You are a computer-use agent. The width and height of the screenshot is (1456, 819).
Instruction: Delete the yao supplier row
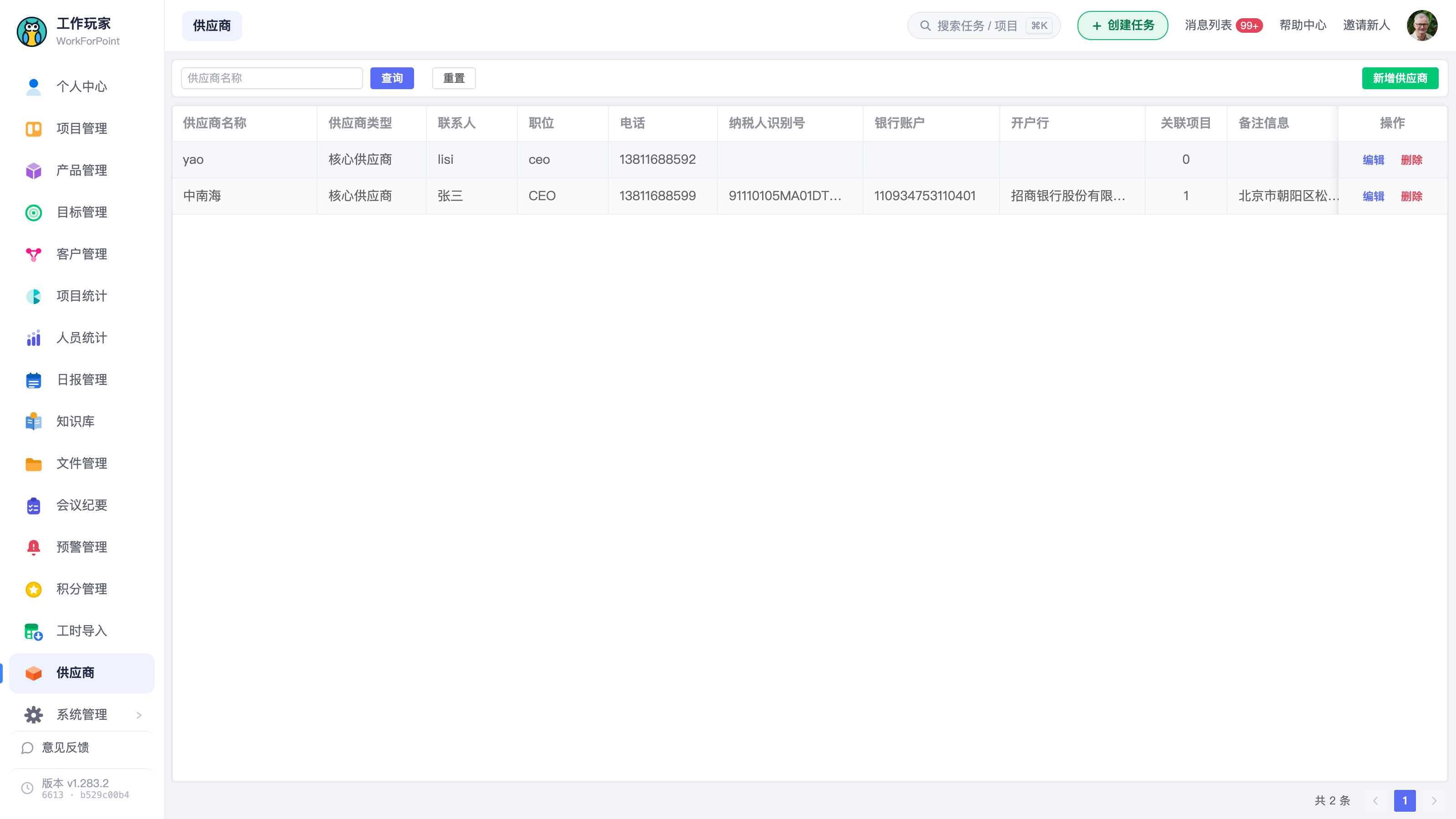coord(1411,160)
